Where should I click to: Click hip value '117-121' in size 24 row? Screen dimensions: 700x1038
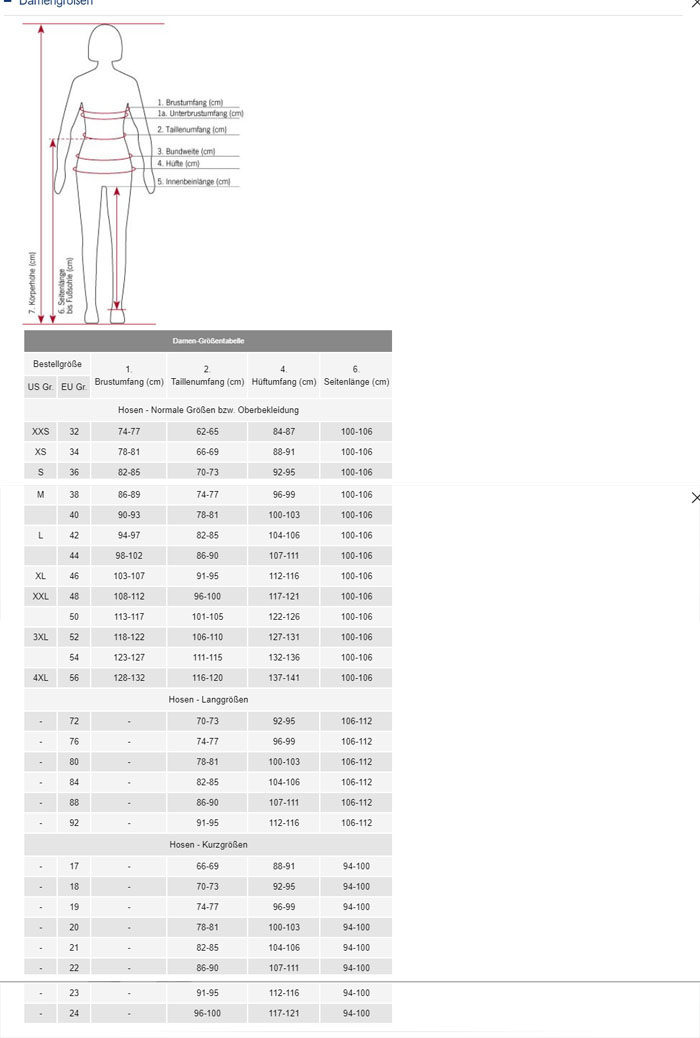(284, 1014)
